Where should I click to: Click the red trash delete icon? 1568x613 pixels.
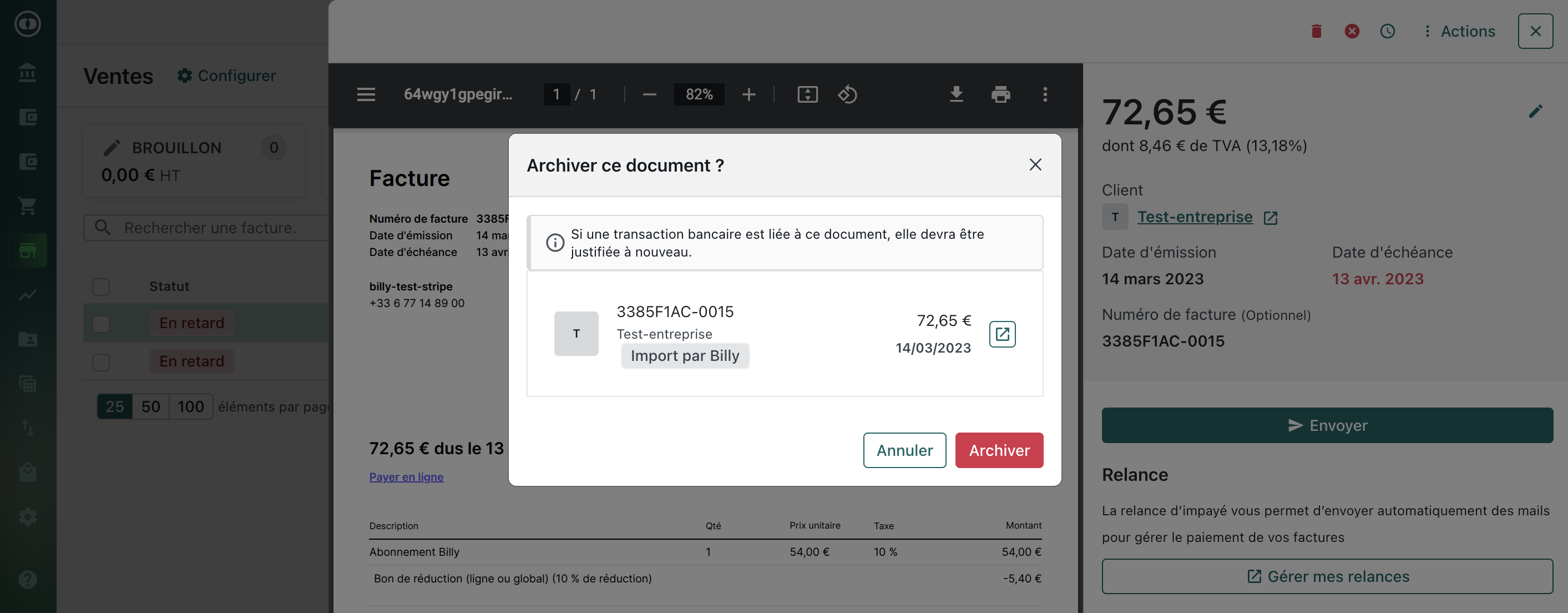(1316, 31)
